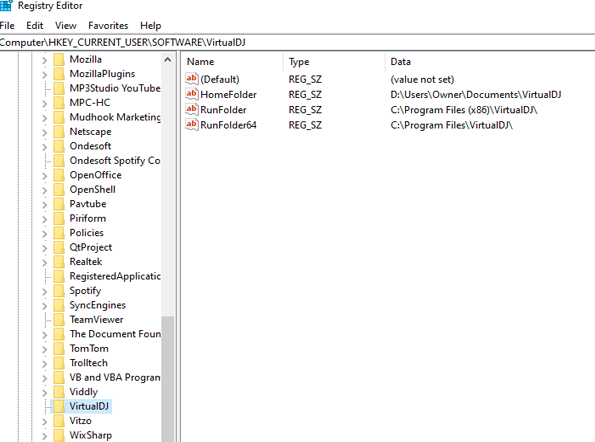Image resolution: width=595 pixels, height=442 pixels.
Task: Click the (value not set) data cell
Action: 422,79
